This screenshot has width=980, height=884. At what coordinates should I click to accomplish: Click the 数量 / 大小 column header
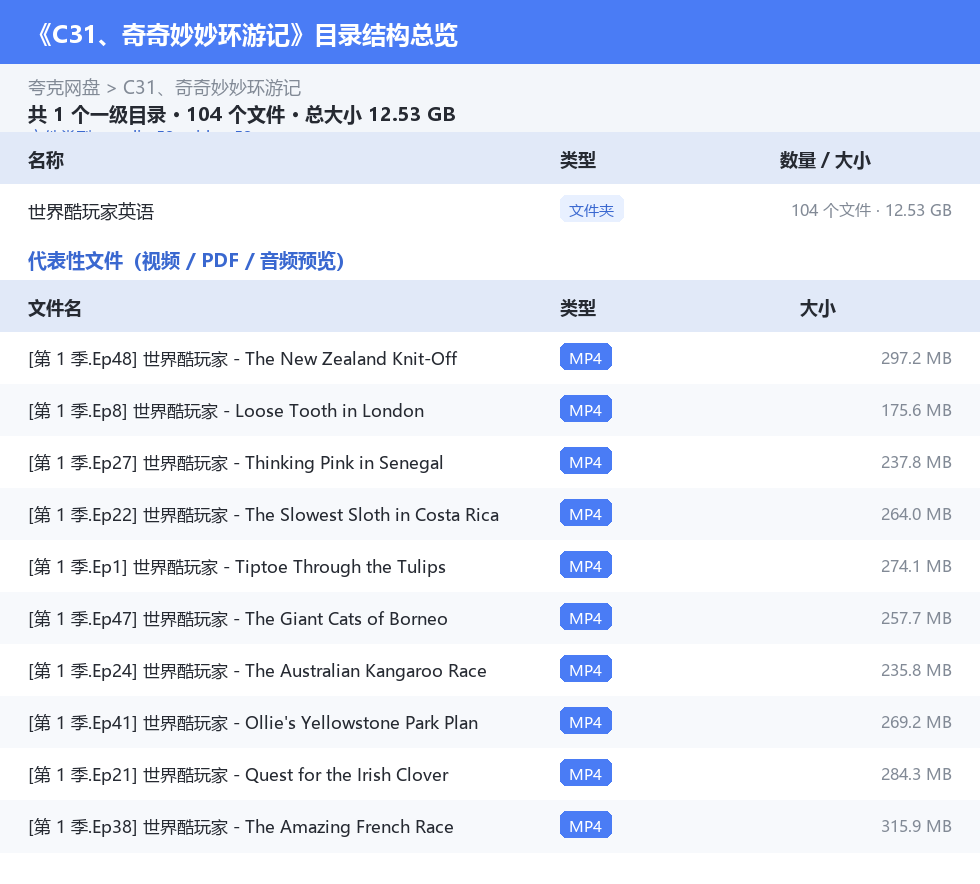pos(825,160)
